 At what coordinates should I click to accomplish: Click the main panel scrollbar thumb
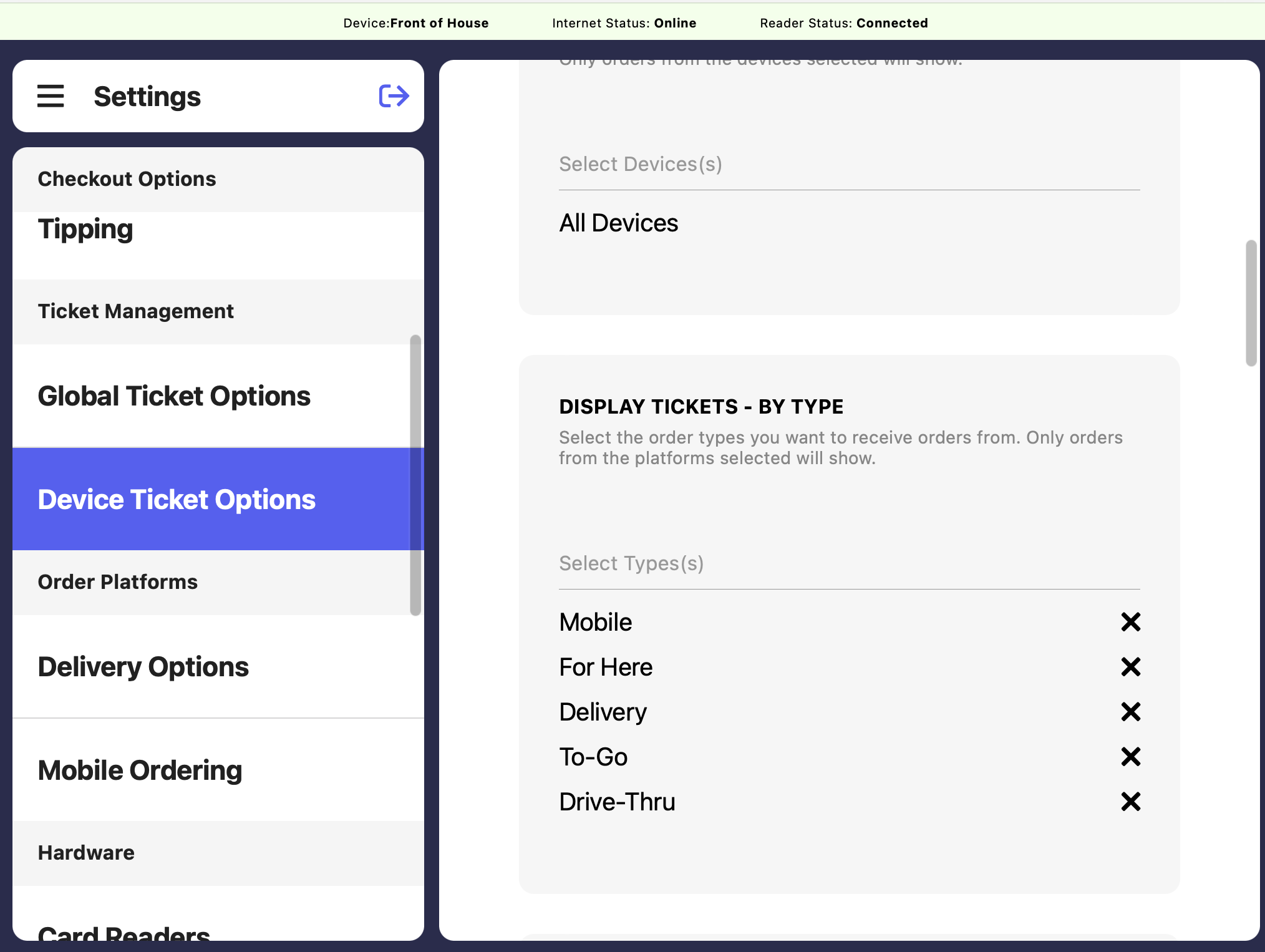click(x=1251, y=303)
